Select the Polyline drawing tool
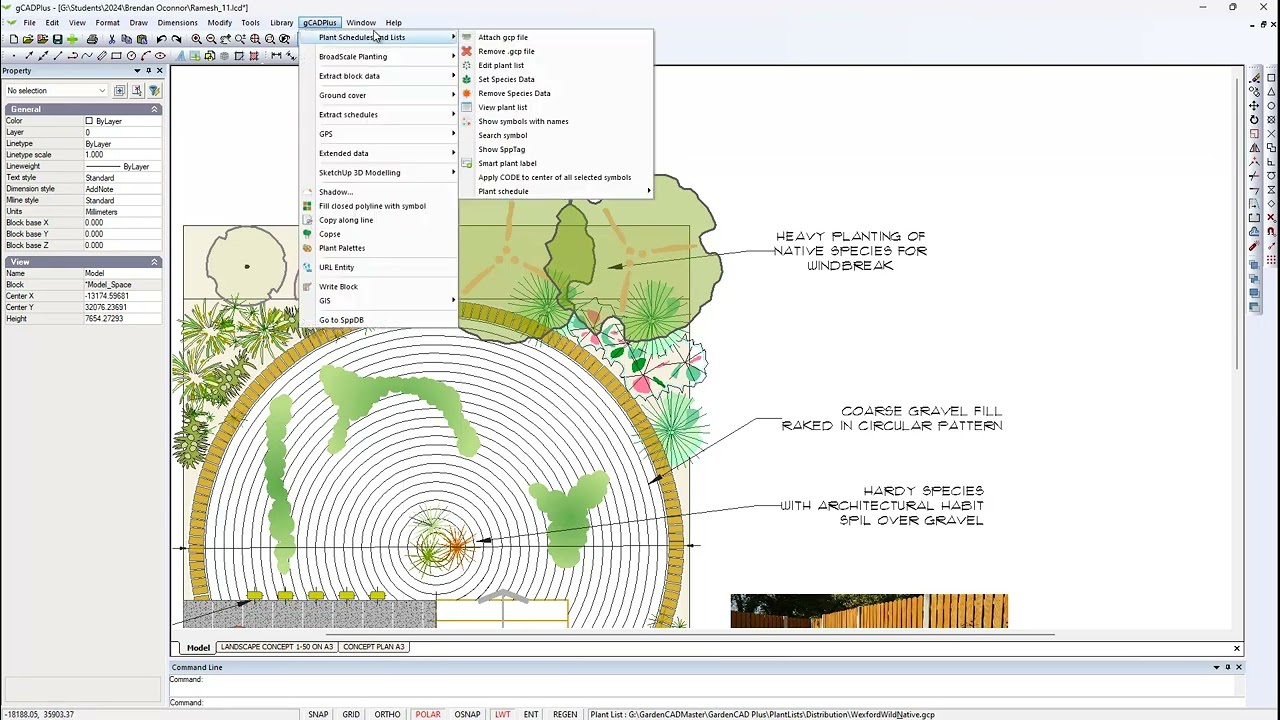Viewport: 1280px width, 720px height. pos(73,56)
